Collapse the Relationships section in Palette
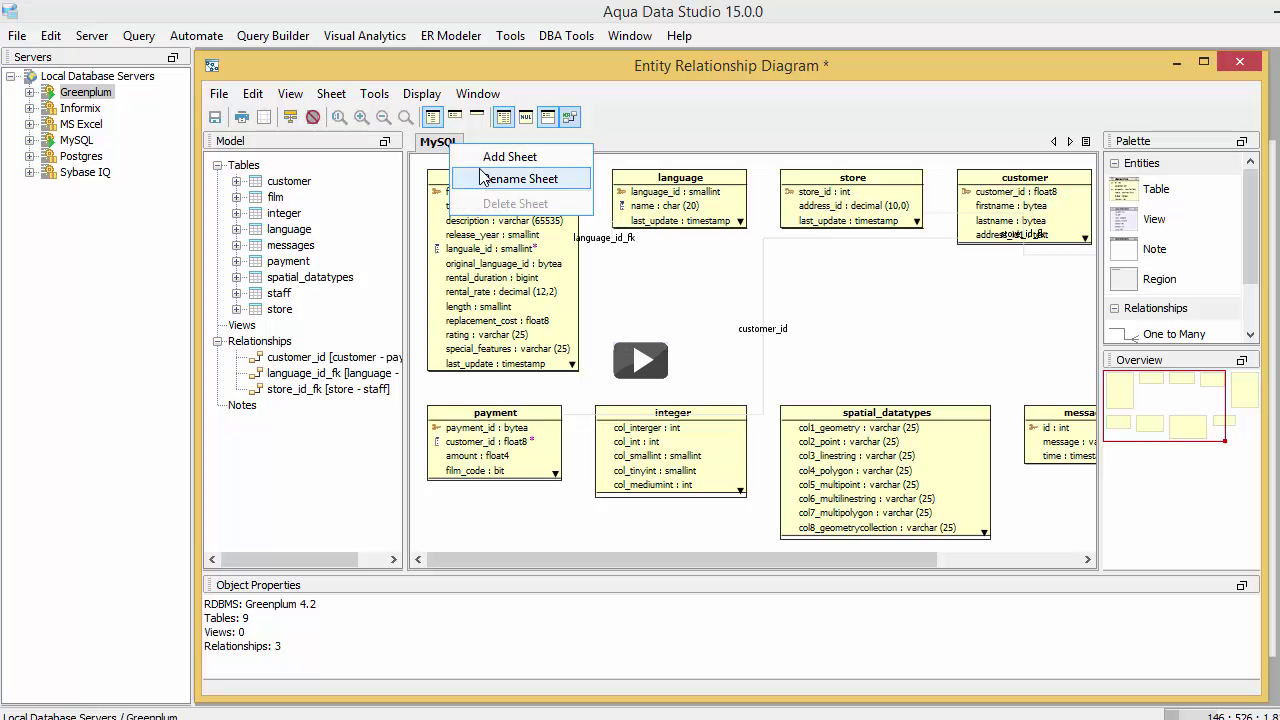The image size is (1280, 720). 1115,308
